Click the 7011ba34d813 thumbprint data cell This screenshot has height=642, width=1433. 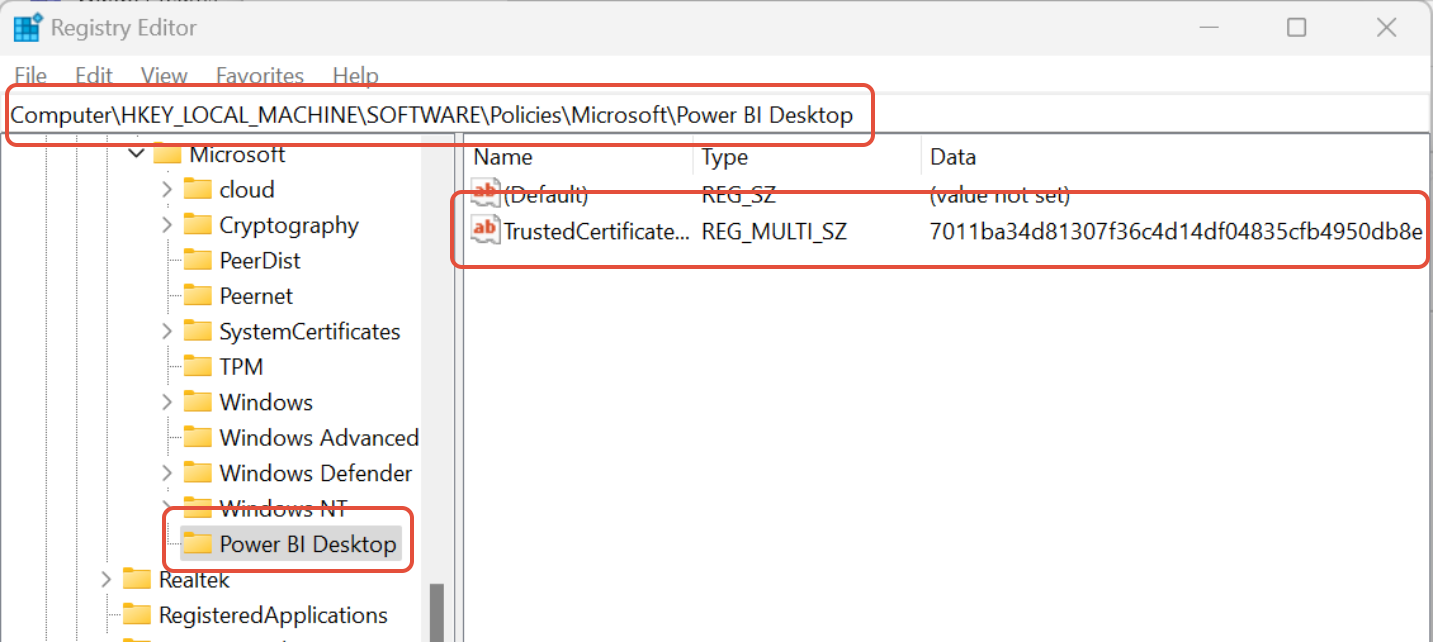pyautogui.click(x=1176, y=232)
